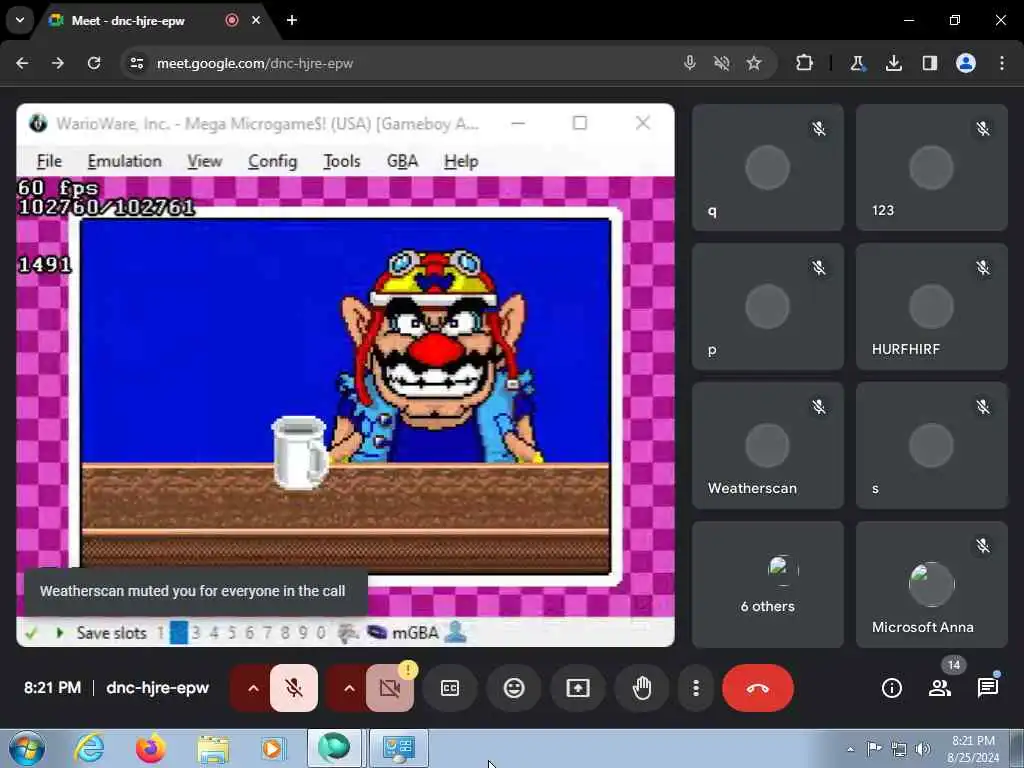Launch Firefox from taskbar

[150, 748]
